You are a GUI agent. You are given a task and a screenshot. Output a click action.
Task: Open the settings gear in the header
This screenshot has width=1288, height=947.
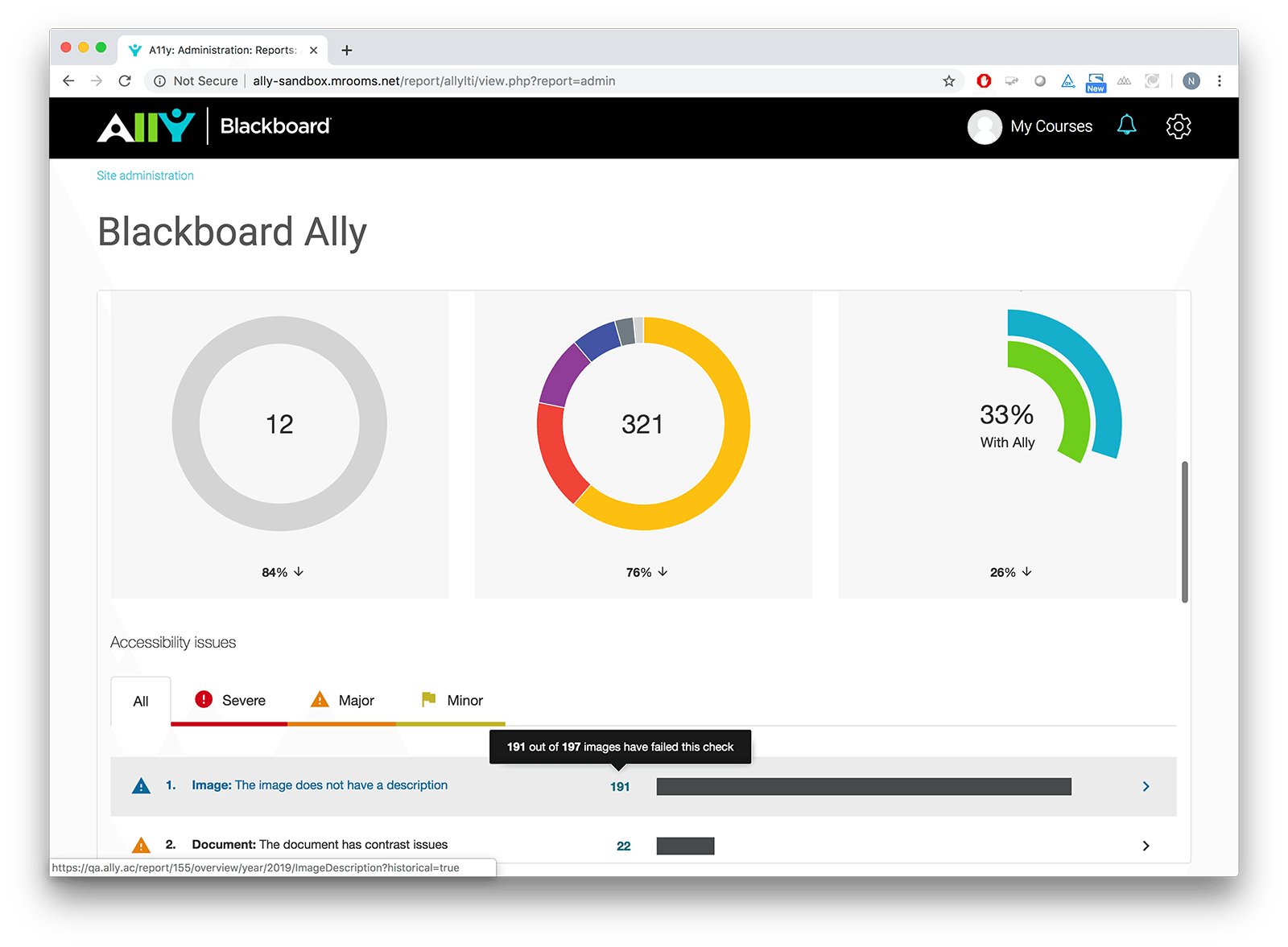[1179, 126]
